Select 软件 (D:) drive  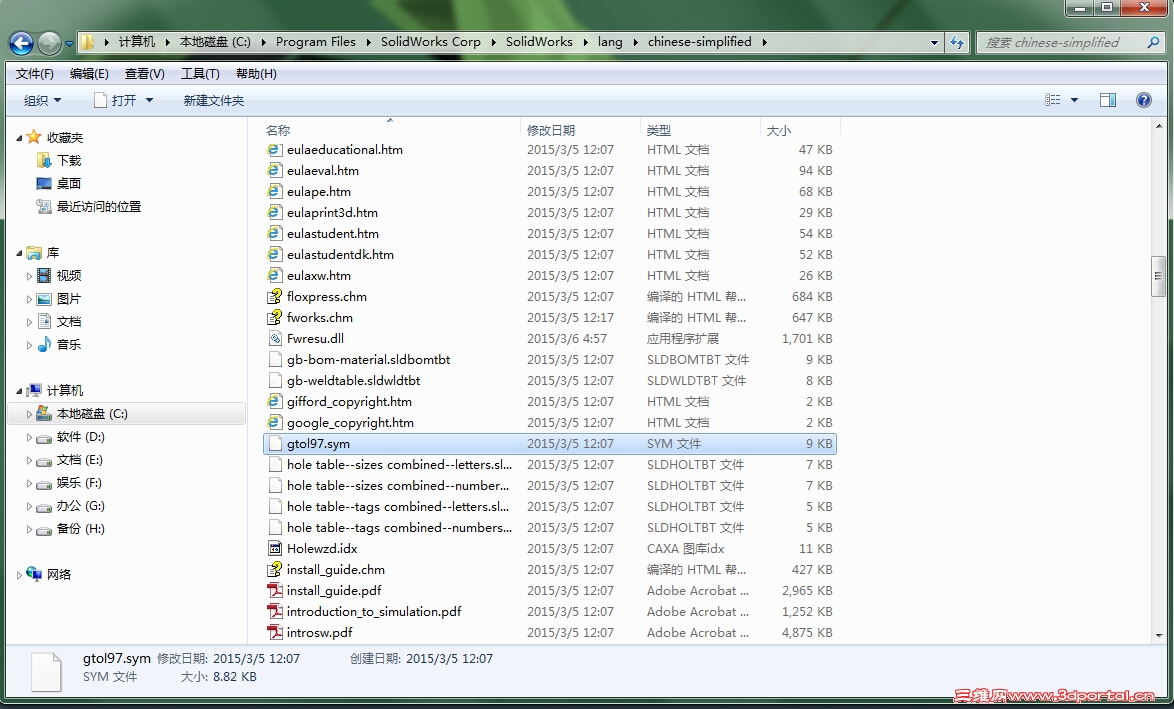pyautogui.click(x=80, y=437)
